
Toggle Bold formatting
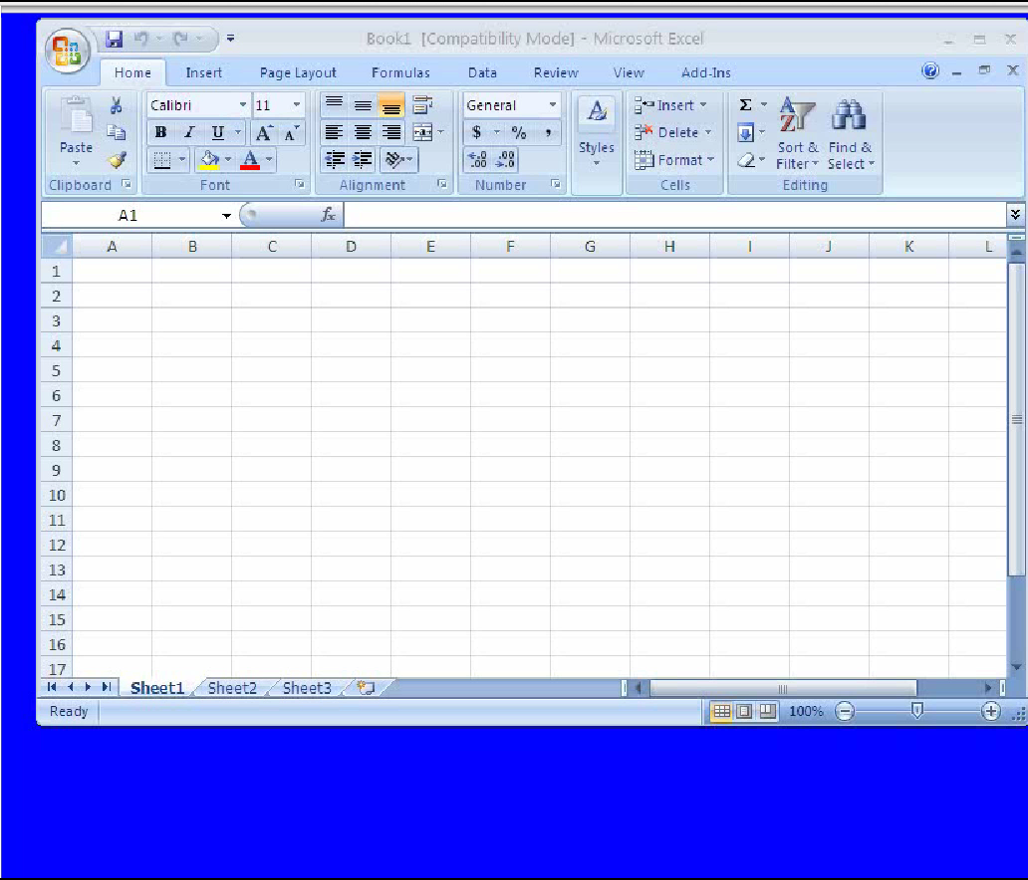click(x=160, y=133)
